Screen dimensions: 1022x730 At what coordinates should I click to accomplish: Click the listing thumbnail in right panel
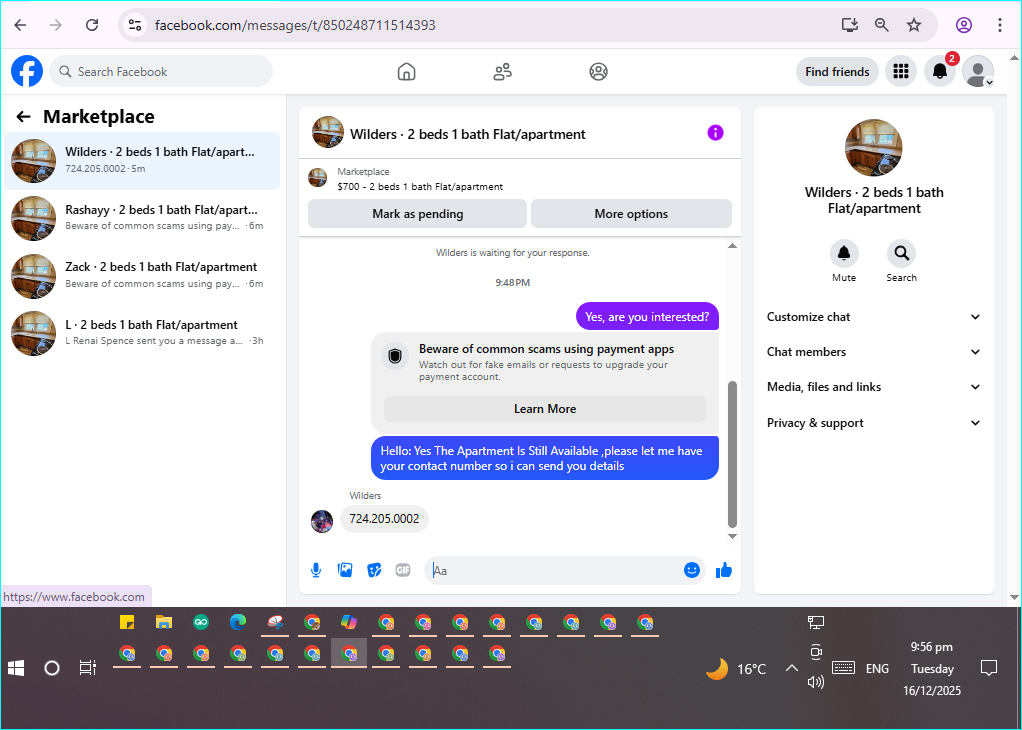click(x=873, y=148)
